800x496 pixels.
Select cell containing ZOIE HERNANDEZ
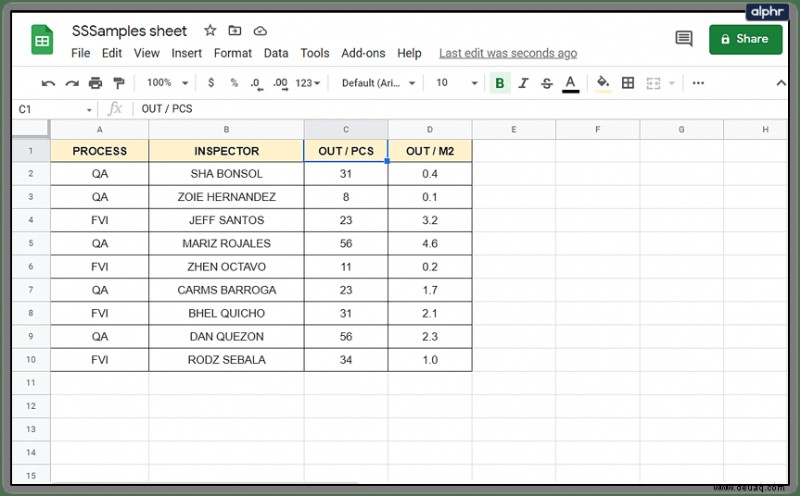click(226, 197)
